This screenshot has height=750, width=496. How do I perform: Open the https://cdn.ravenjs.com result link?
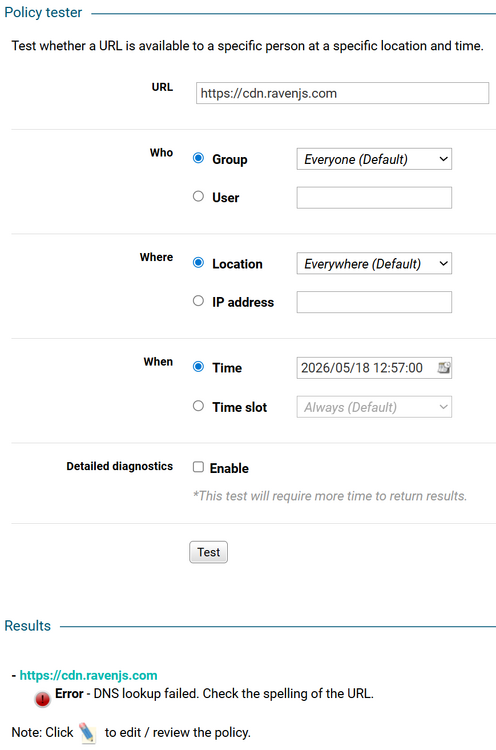[88, 675]
